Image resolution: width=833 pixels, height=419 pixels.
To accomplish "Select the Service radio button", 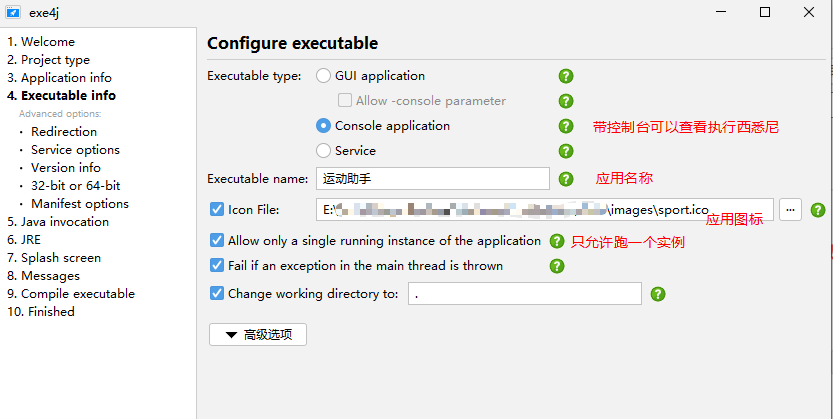I will pos(324,151).
